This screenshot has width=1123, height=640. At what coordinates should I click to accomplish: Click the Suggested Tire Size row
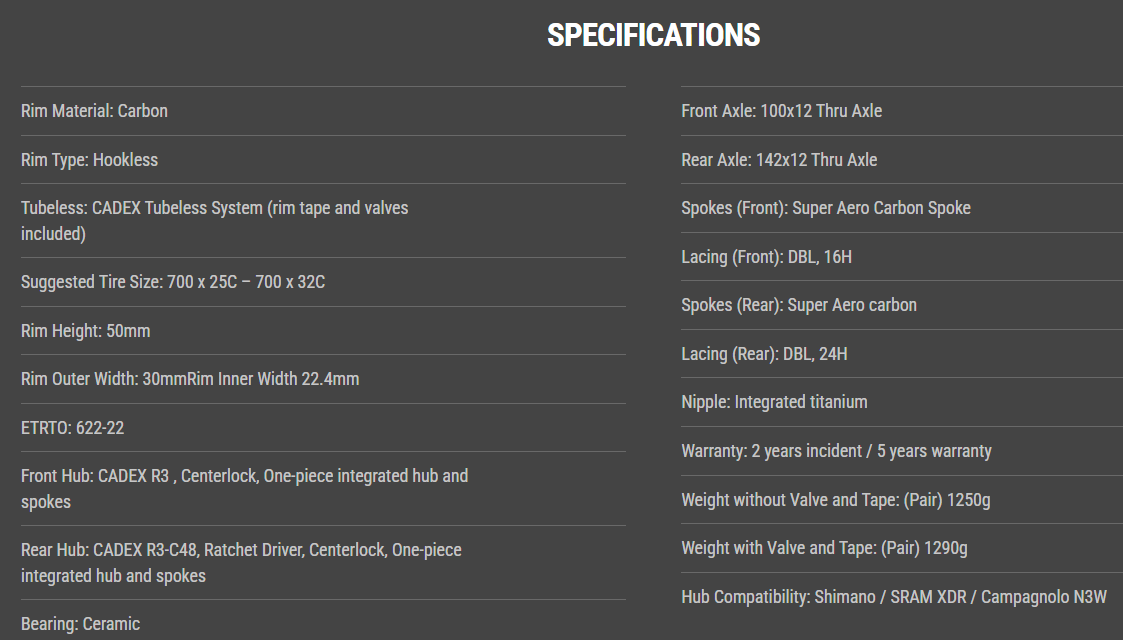pyautogui.click(x=173, y=282)
